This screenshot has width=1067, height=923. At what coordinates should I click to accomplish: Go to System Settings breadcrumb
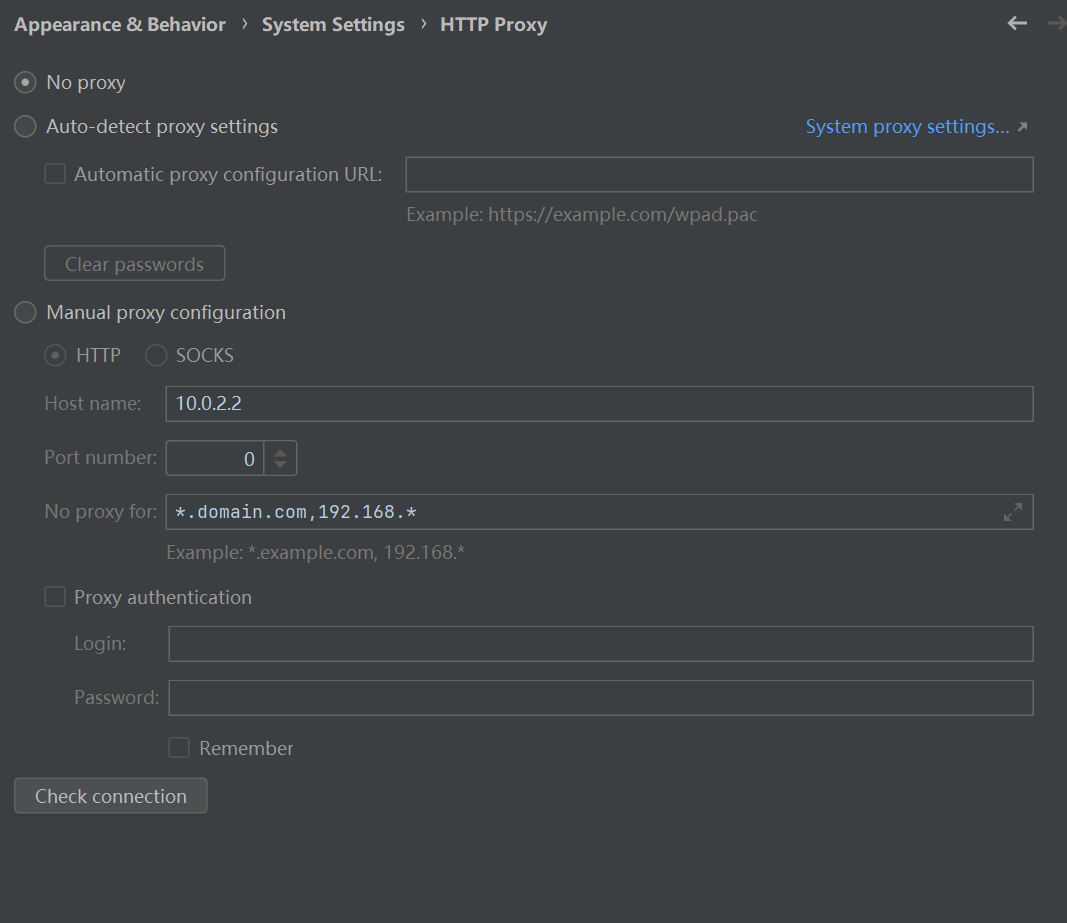pos(333,25)
